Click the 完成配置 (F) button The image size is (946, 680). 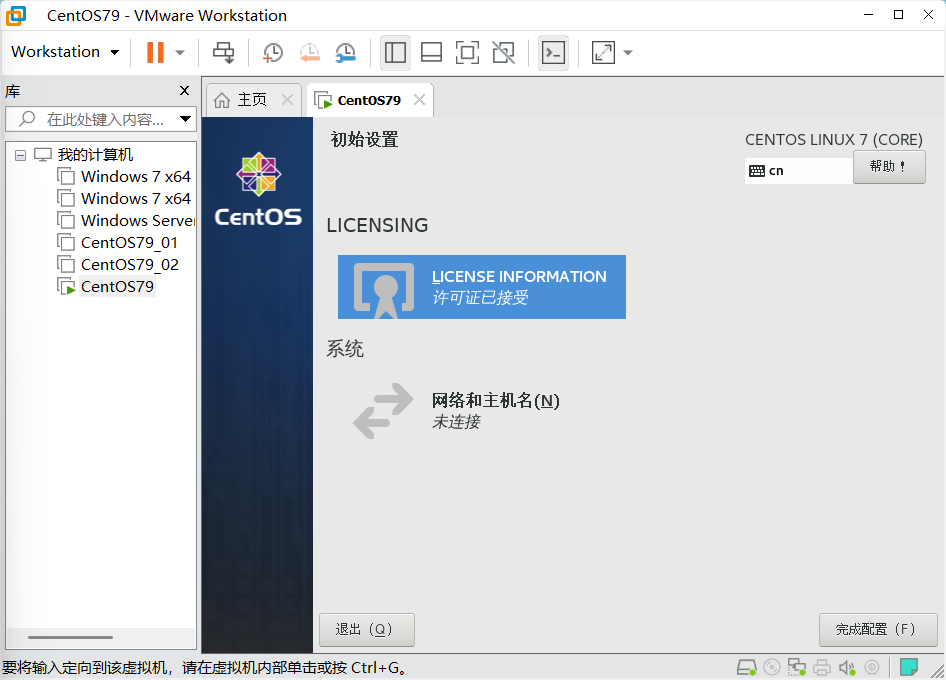pyautogui.click(x=878, y=630)
